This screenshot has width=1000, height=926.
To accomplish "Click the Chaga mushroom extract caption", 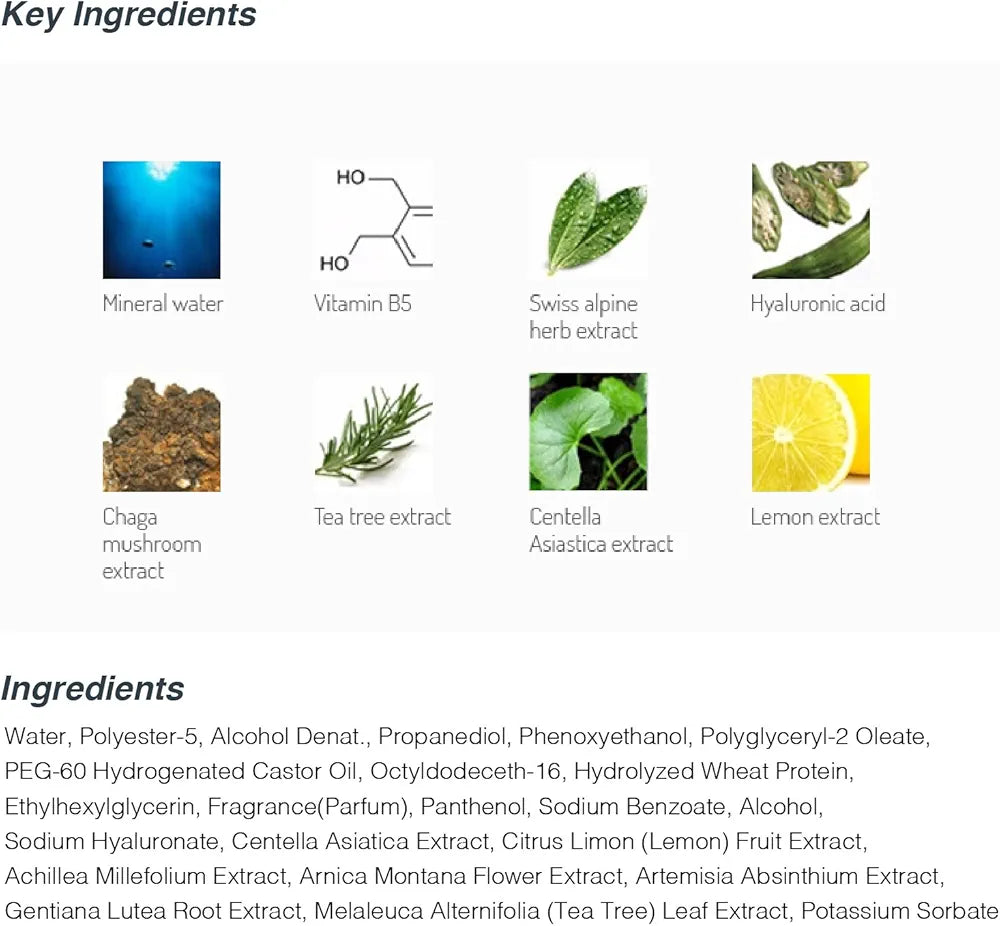I will 152,544.
